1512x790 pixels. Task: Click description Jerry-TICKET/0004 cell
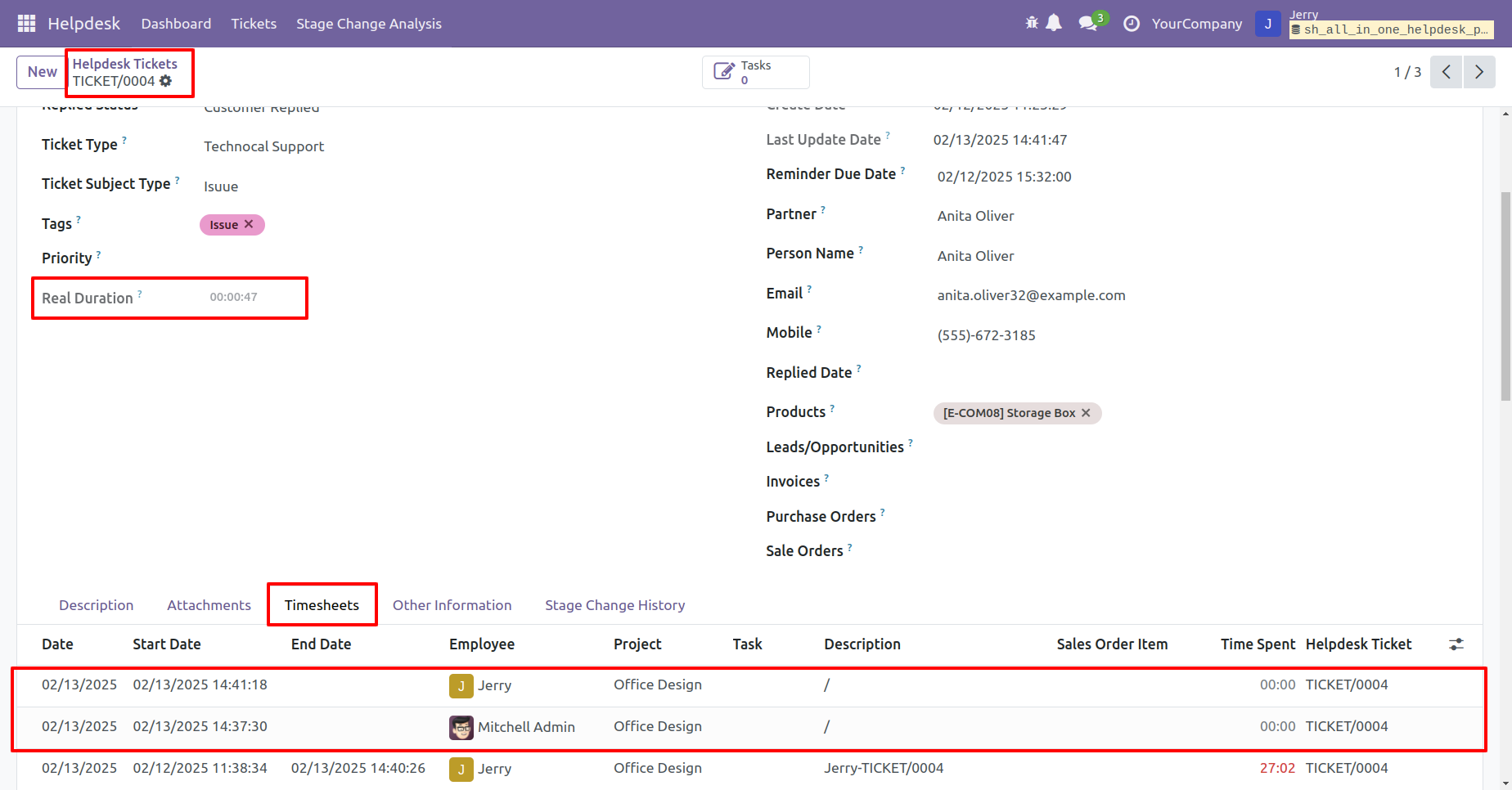(x=884, y=768)
